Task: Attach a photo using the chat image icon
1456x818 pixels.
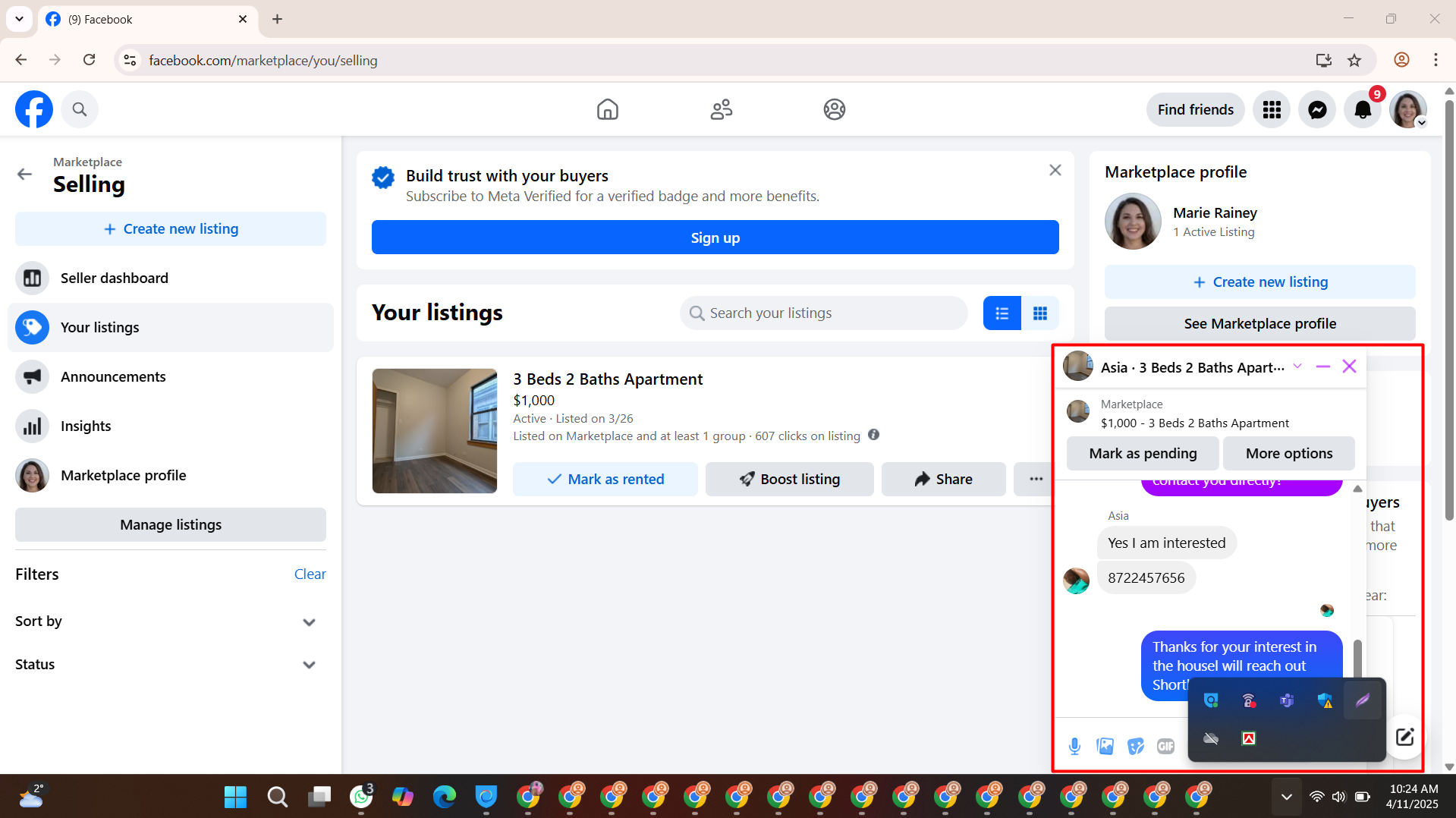Action: 1105,747
